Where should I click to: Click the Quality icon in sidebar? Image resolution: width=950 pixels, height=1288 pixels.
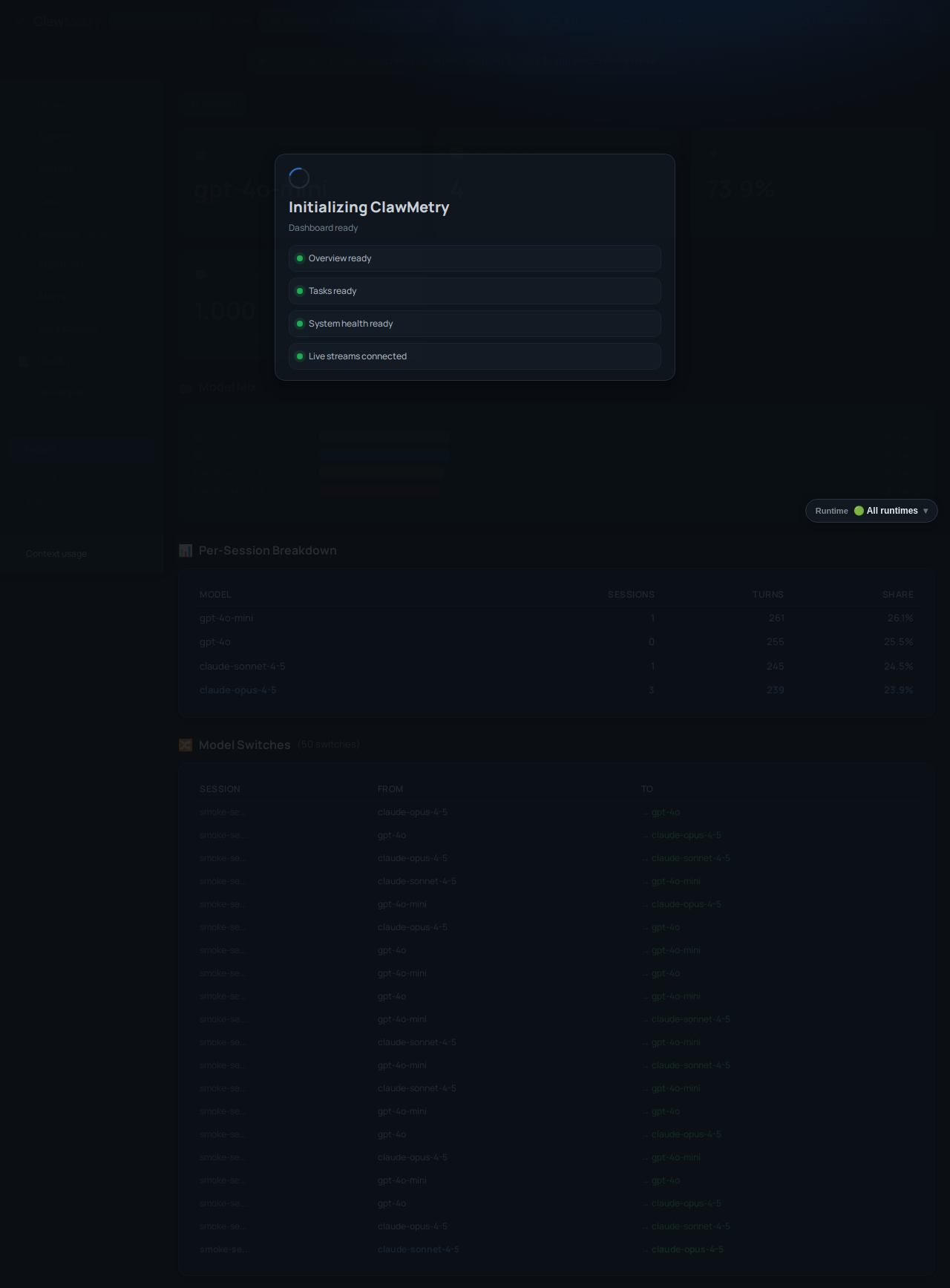coord(24,362)
